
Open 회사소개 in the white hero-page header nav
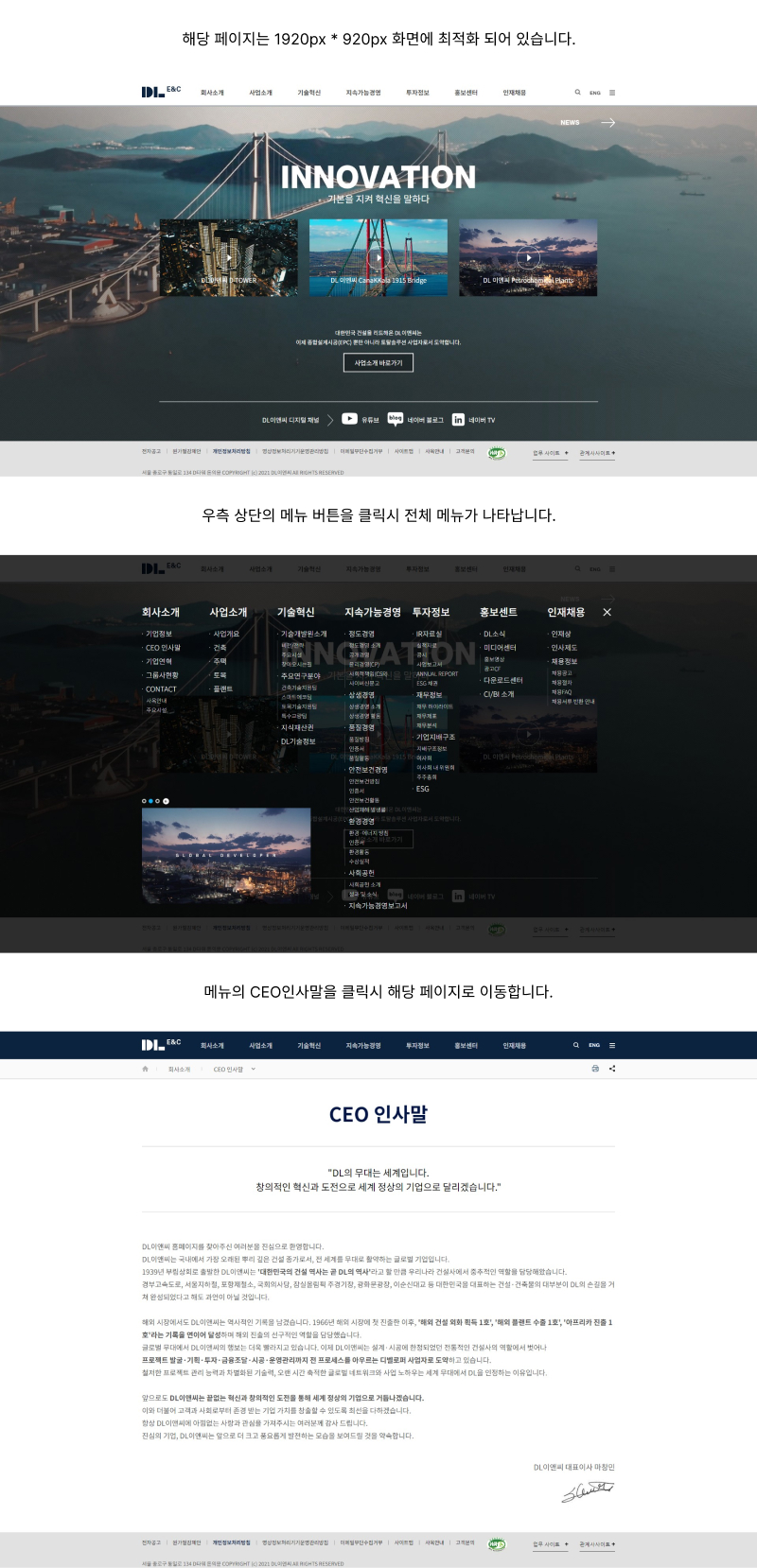pos(212,93)
